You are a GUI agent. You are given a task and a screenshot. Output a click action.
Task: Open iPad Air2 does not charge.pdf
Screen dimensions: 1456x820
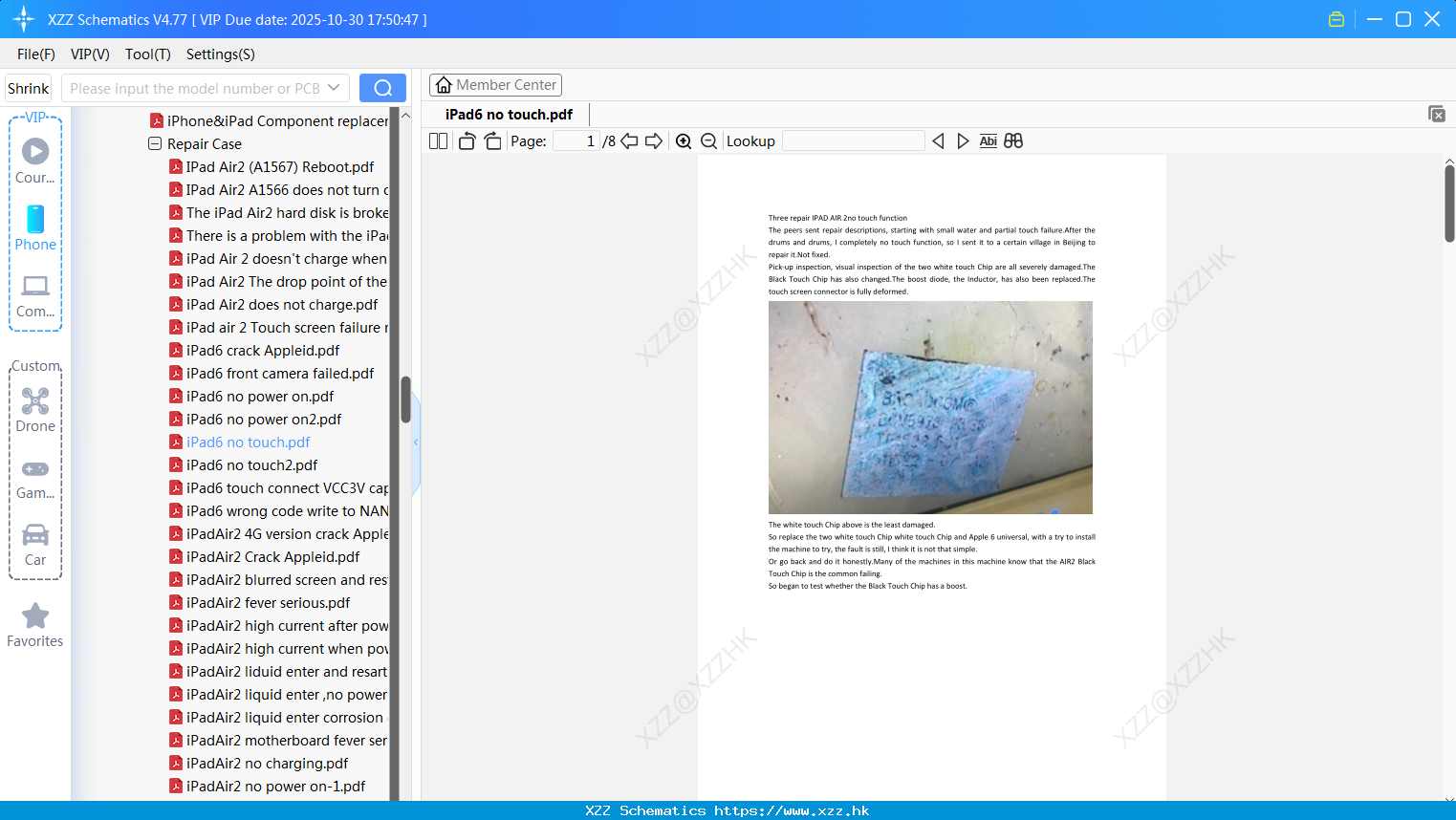coord(282,305)
